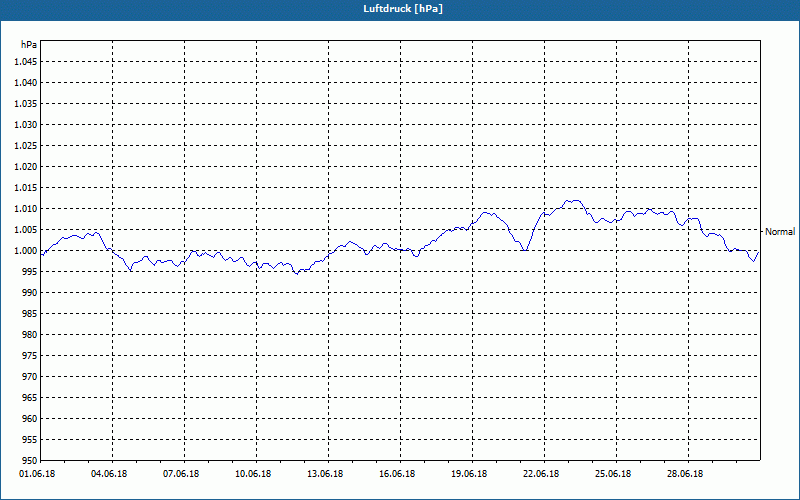
Task: Click the 970 axis label
Action: pyautogui.click(x=31, y=377)
